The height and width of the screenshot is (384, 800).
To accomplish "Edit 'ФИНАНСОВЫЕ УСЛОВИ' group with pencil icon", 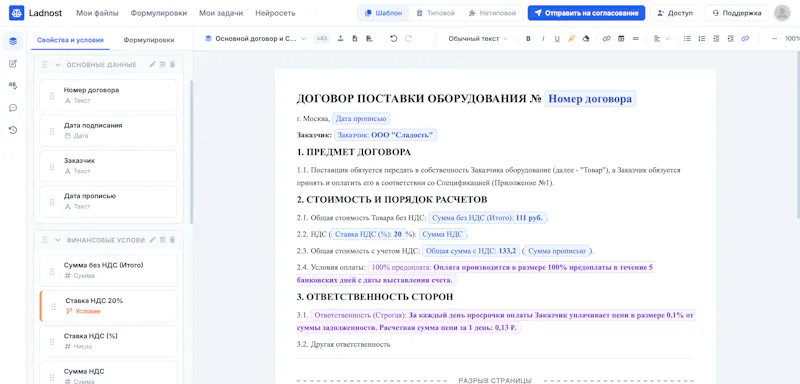I will [x=152, y=239].
